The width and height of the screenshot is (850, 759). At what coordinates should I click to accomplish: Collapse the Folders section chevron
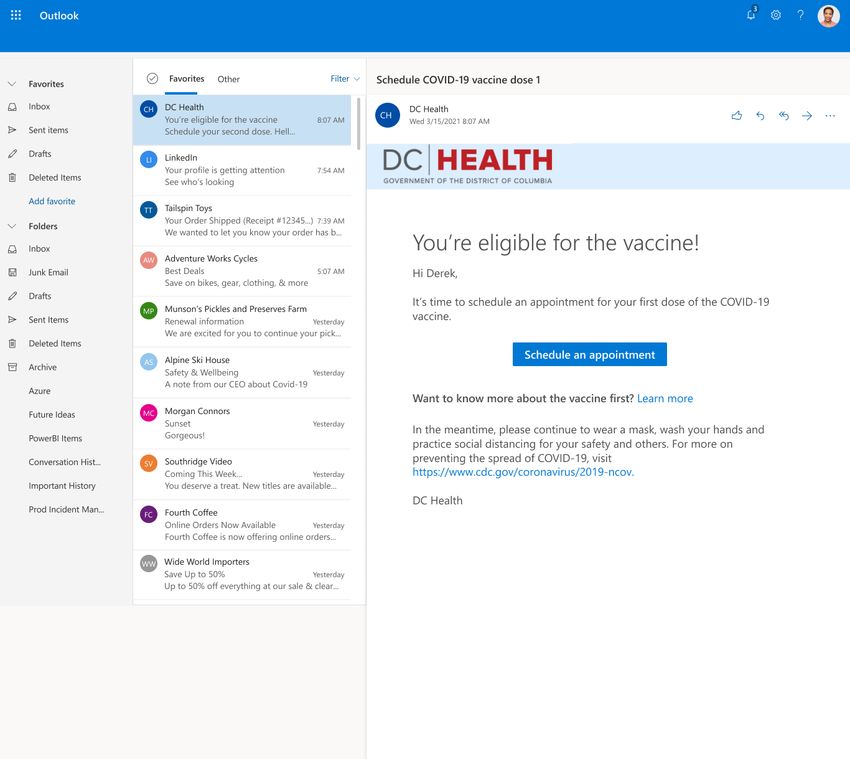12,226
